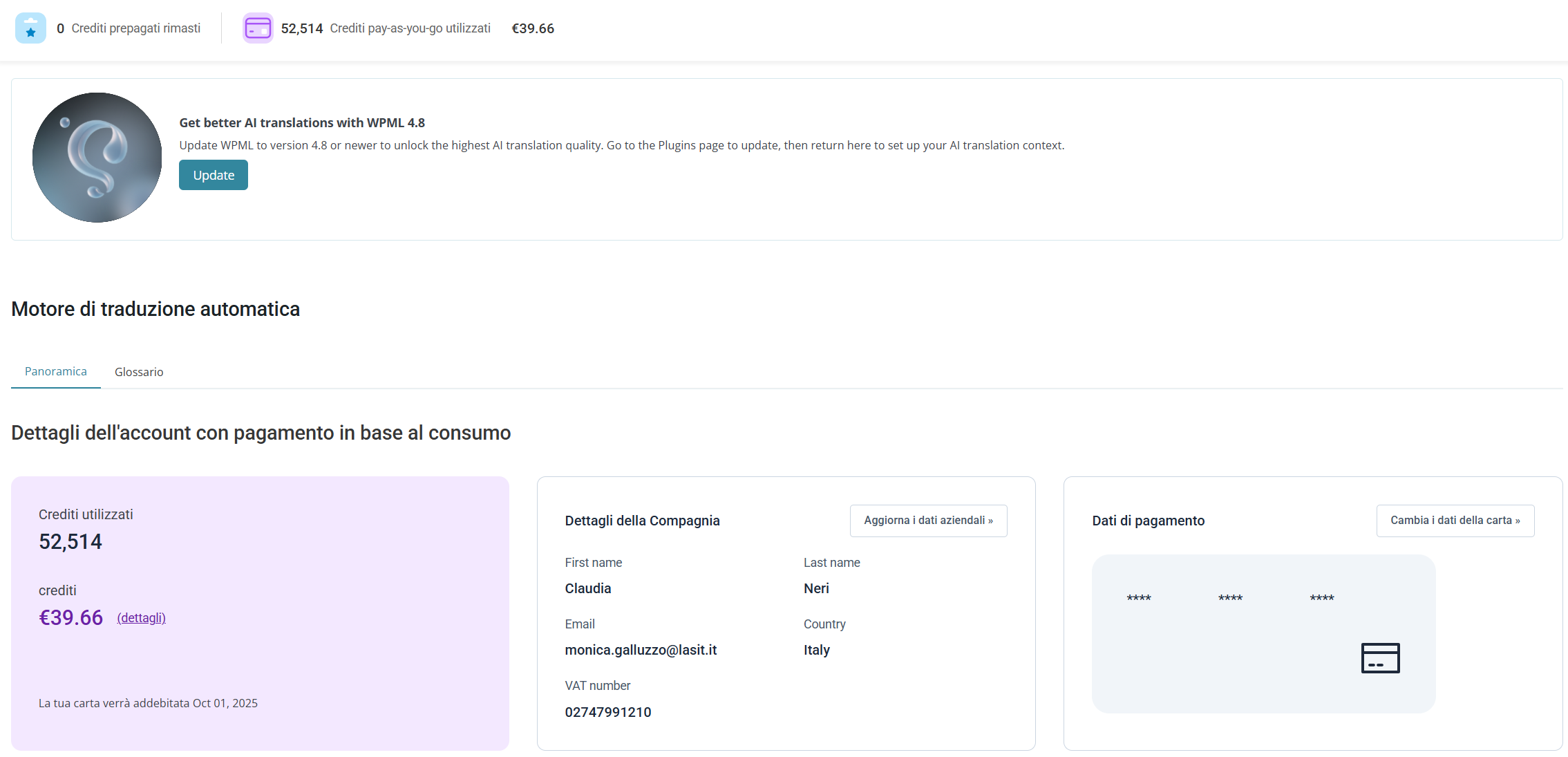Click the prepaid credits star icon
The width and height of the screenshot is (1568, 757).
30,28
